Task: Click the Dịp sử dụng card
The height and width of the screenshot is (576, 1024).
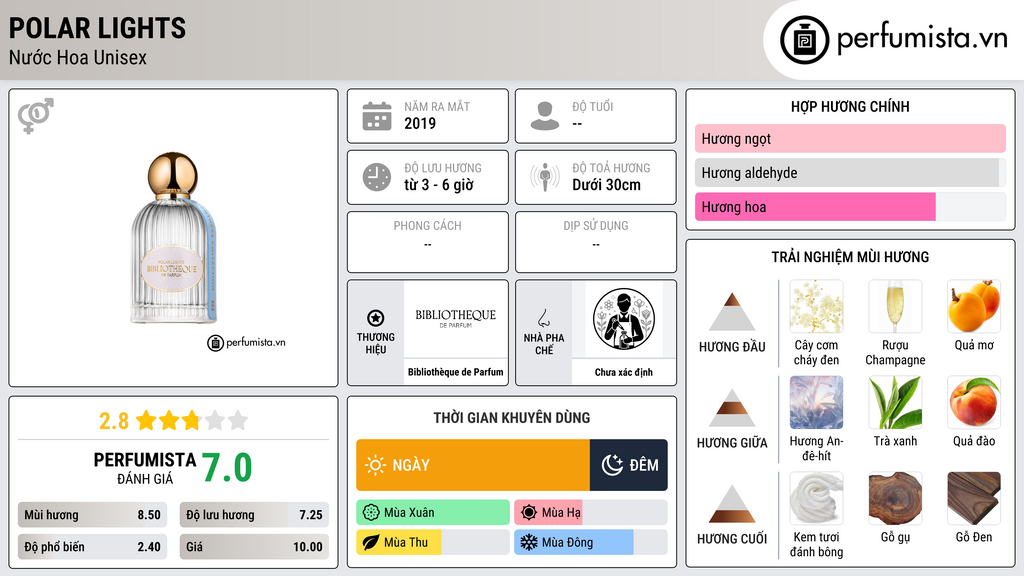Action: 596,242
